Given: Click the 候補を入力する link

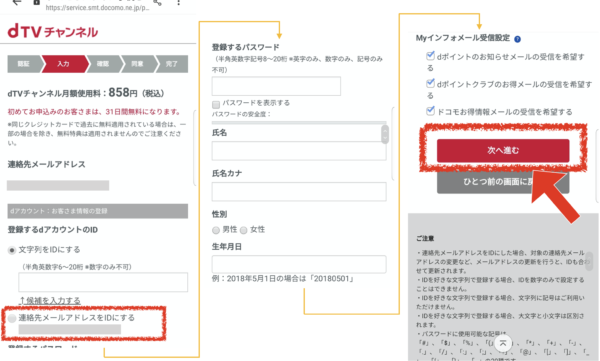Looking at the screenshot, I should coord(50,301).
